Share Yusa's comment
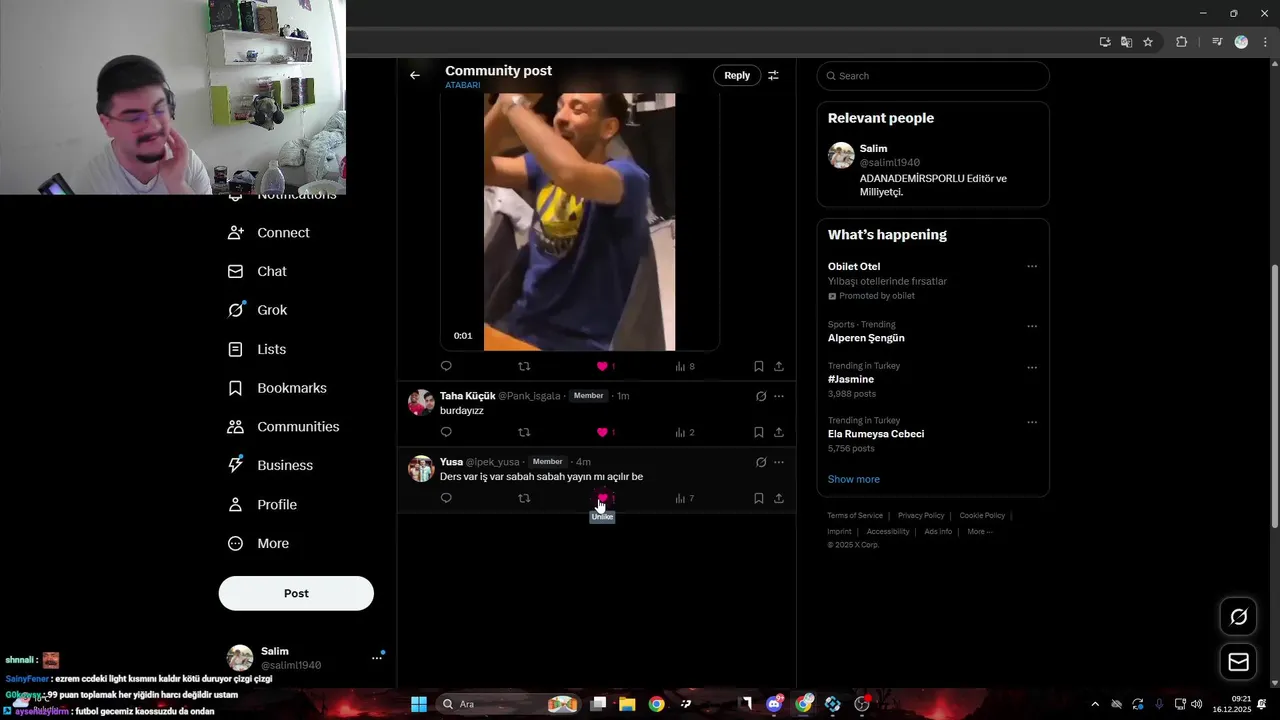The image size is (1280, 720). tap(779, 498)
